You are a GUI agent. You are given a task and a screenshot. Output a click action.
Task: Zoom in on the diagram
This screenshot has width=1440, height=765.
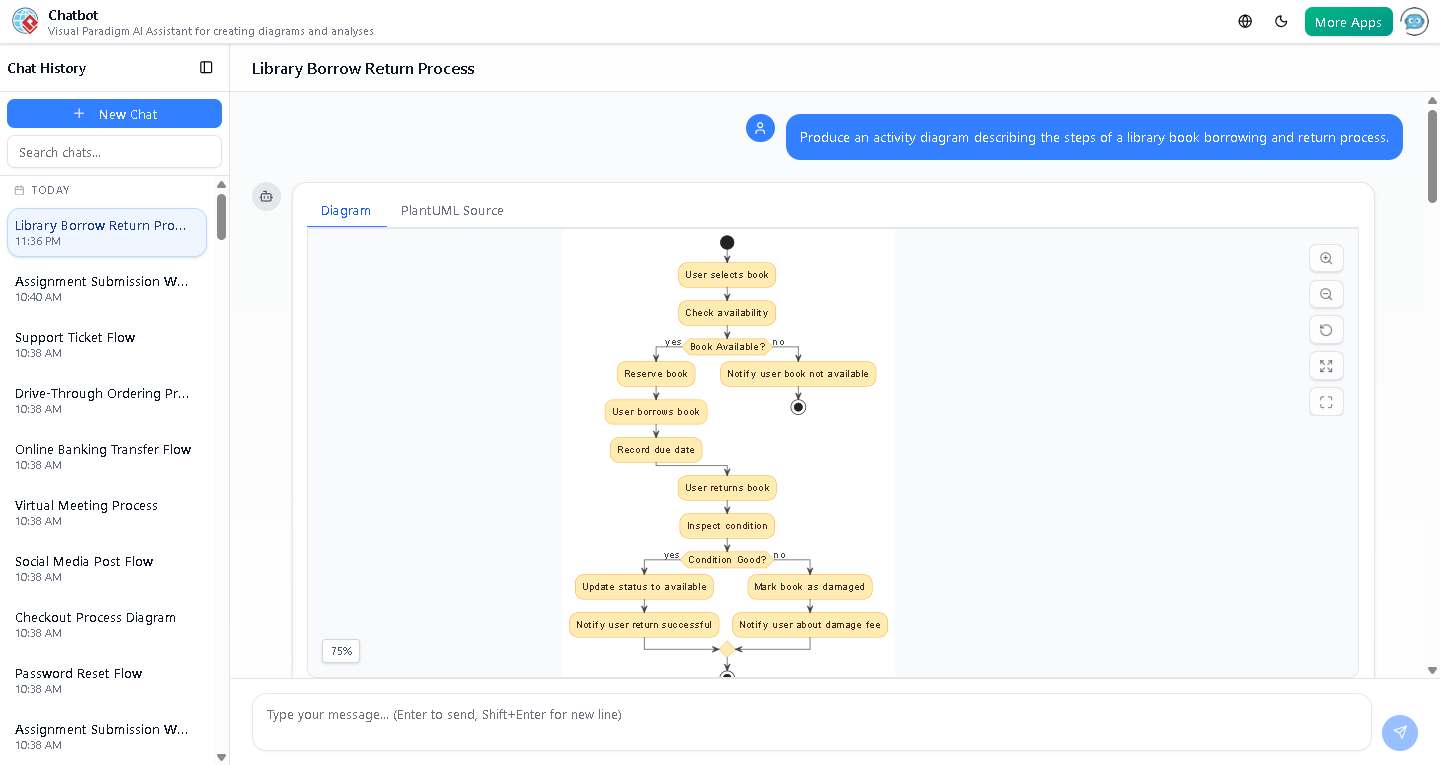coord(1326,258)
